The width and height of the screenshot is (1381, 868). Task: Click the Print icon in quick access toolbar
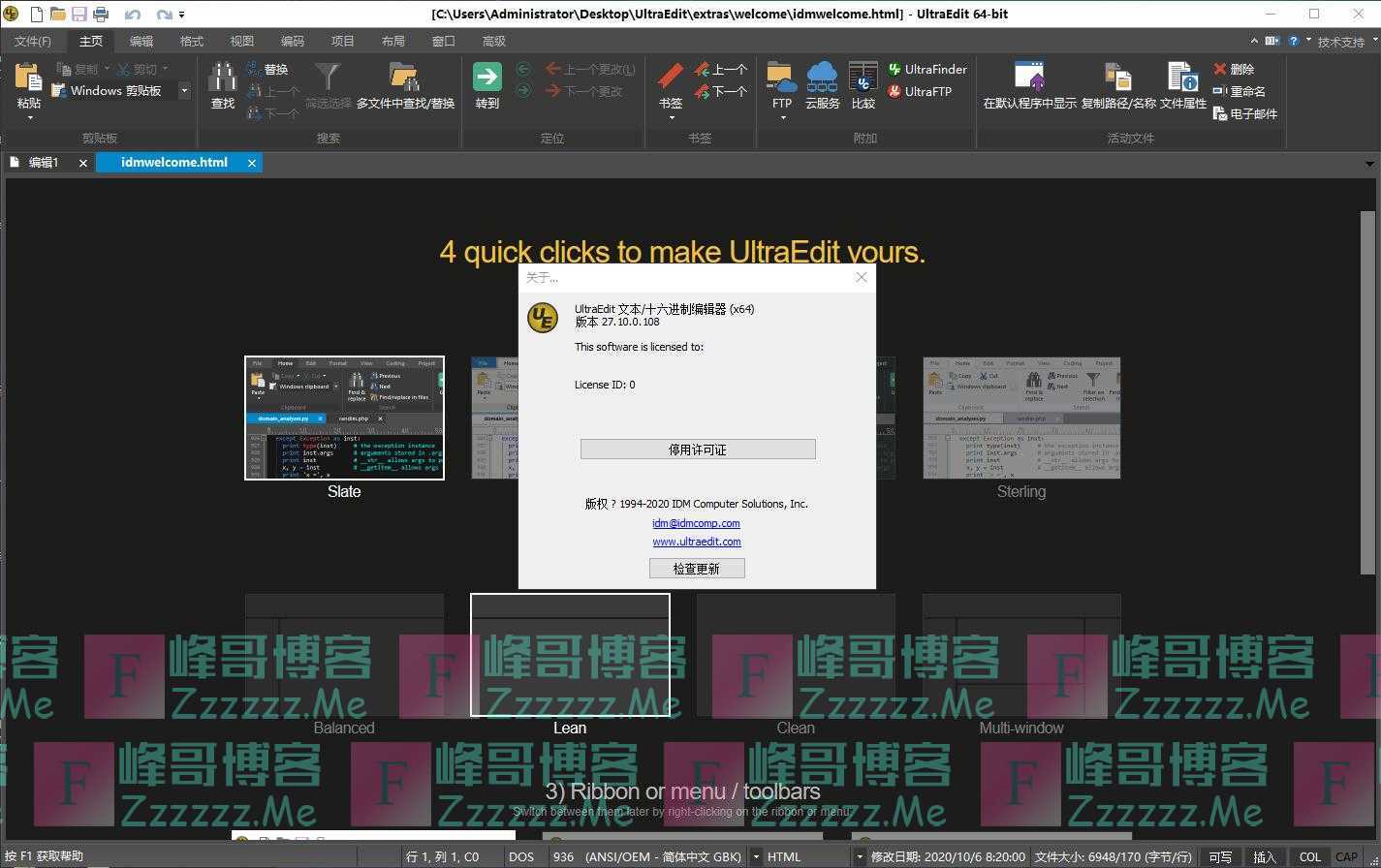[101, 15]
